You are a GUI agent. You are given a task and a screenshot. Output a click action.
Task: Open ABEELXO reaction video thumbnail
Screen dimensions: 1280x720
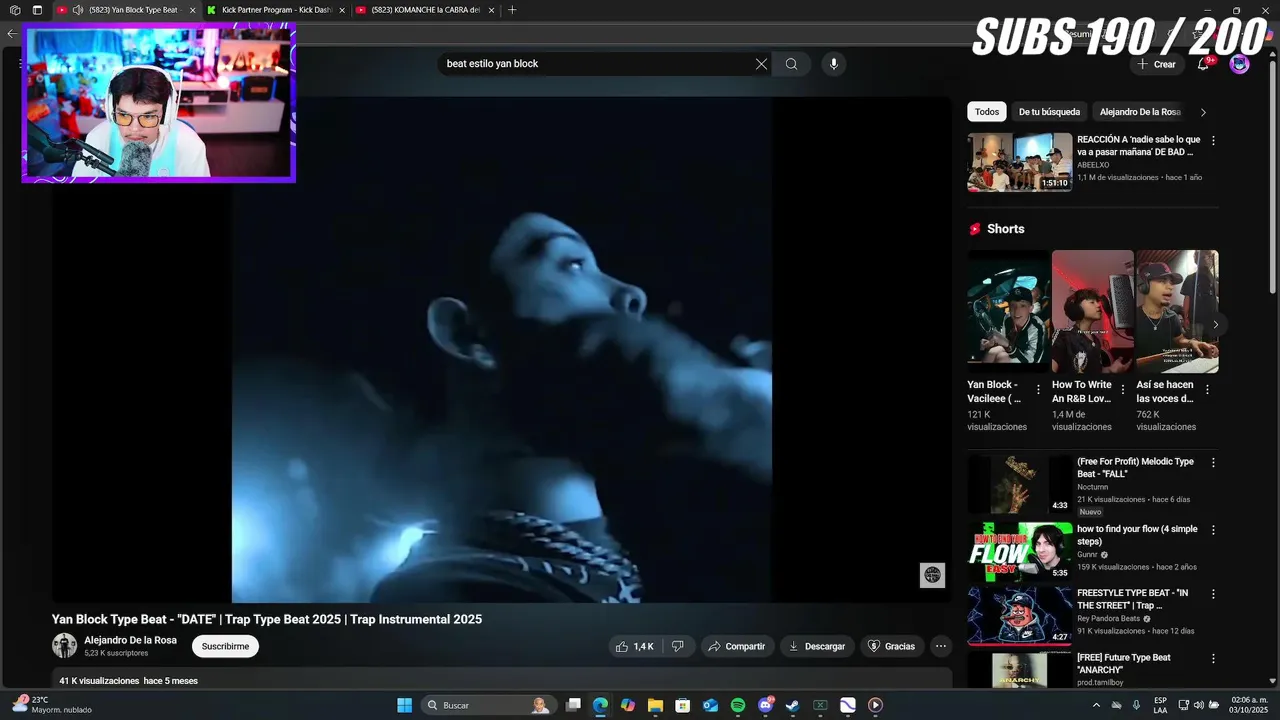1019,162
